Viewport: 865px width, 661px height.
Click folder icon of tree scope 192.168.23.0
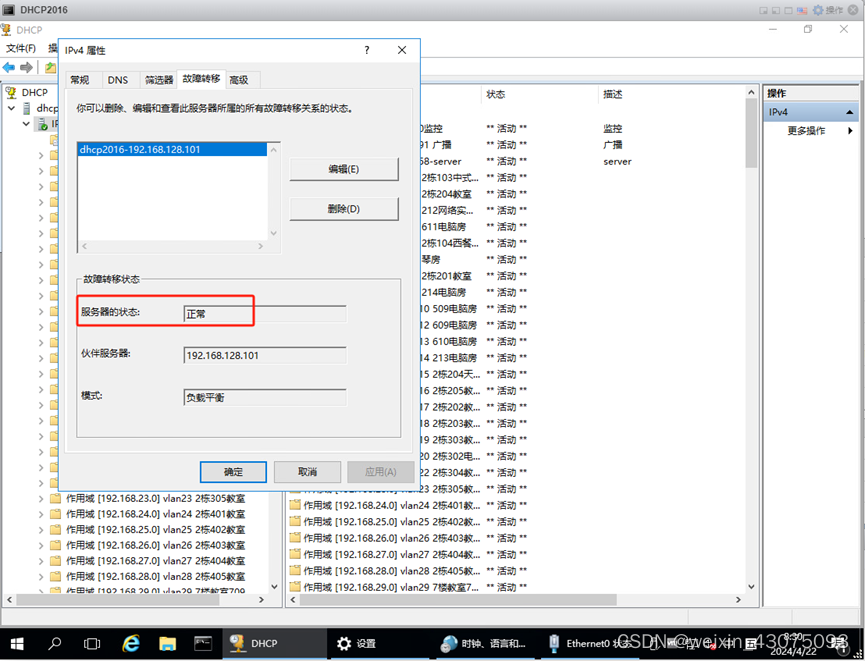55,498
